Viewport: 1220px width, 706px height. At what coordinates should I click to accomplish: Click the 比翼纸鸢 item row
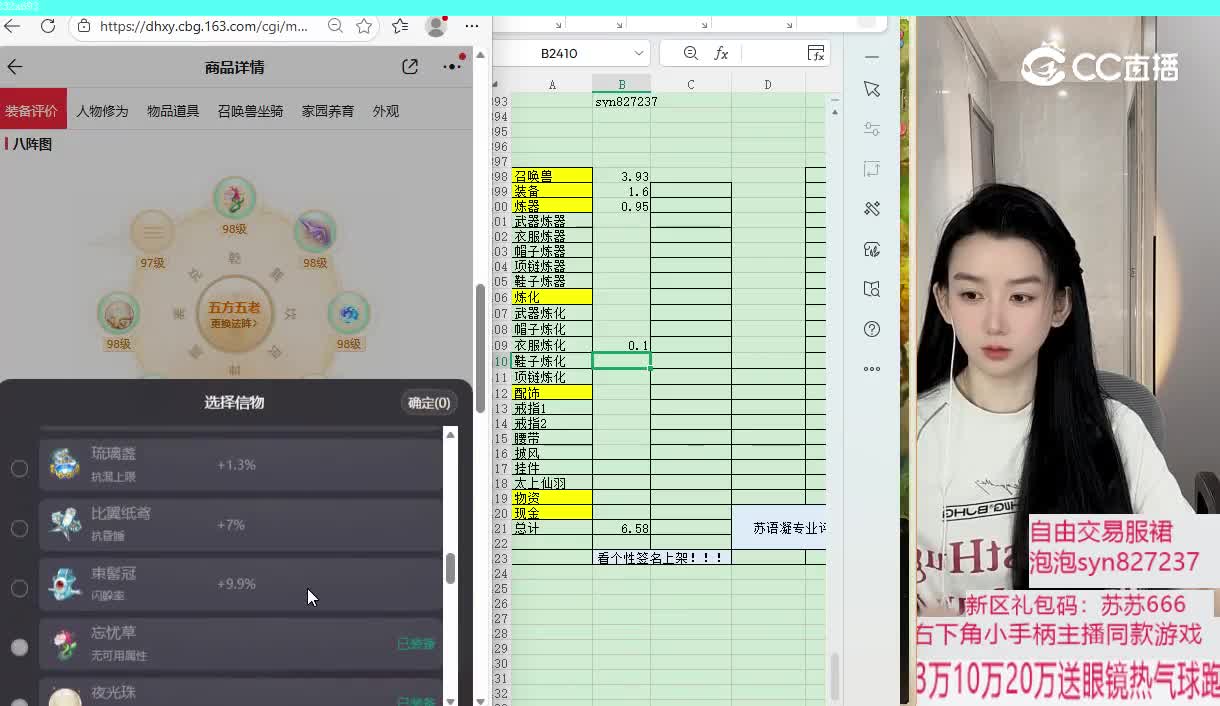240,525
